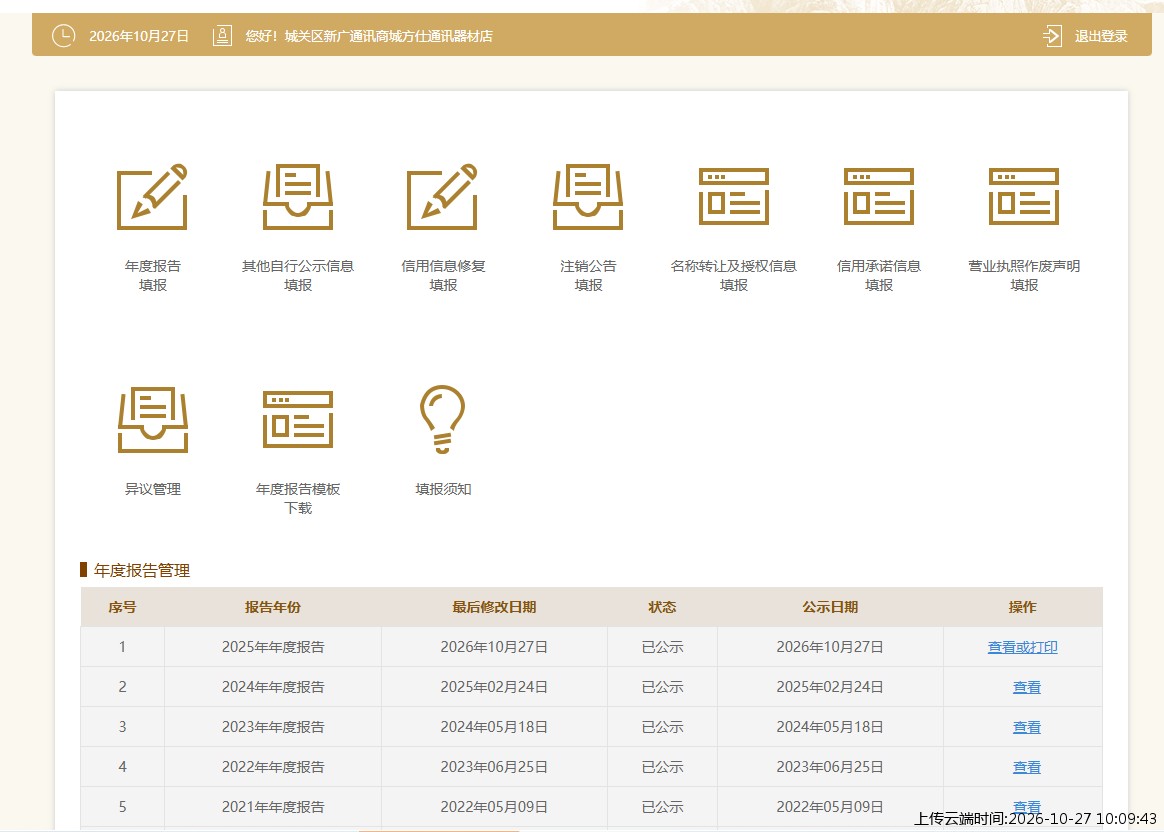
Task: Click 查看 link for 2022年年度报告
Action: [1027, 767]
